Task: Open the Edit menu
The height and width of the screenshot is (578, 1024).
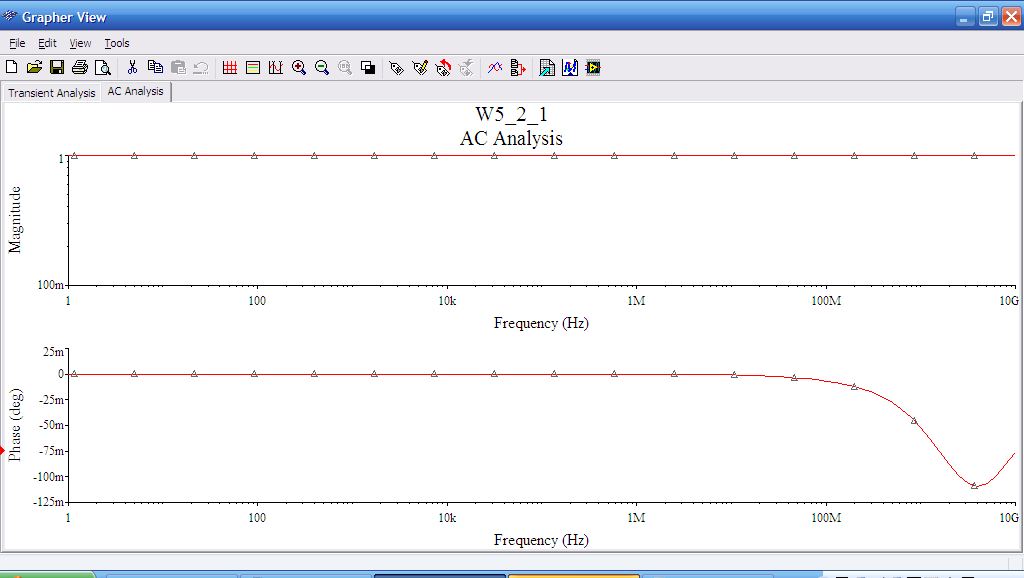Action: [x=47, y=43]
